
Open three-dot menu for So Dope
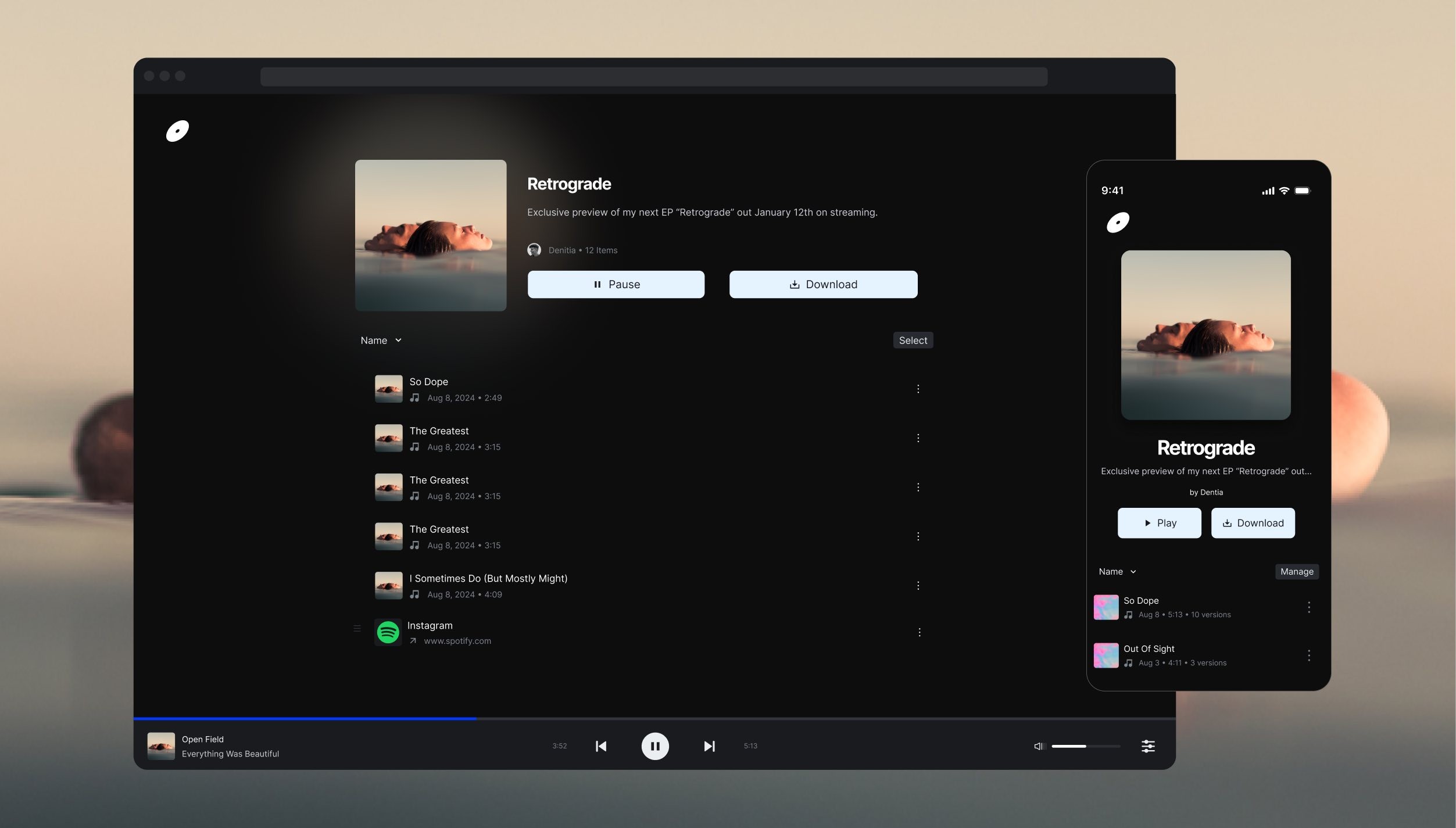click(918, 389)
